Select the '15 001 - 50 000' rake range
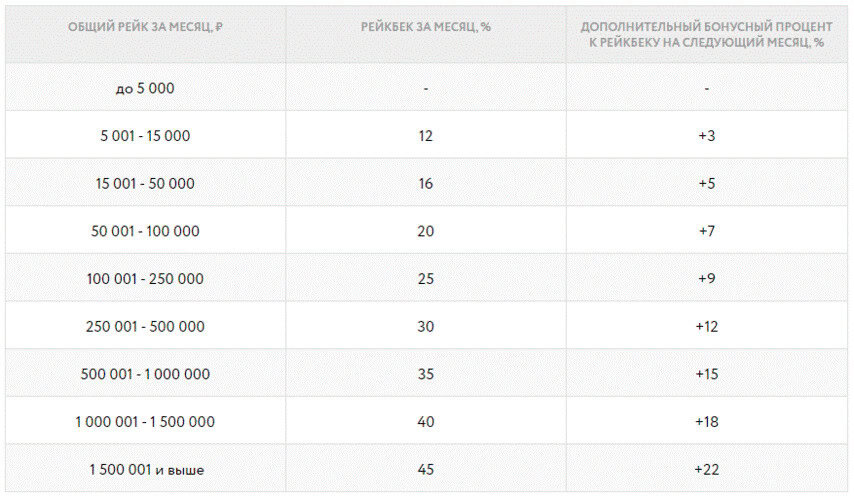854x497 pixels. pos(145,183)
